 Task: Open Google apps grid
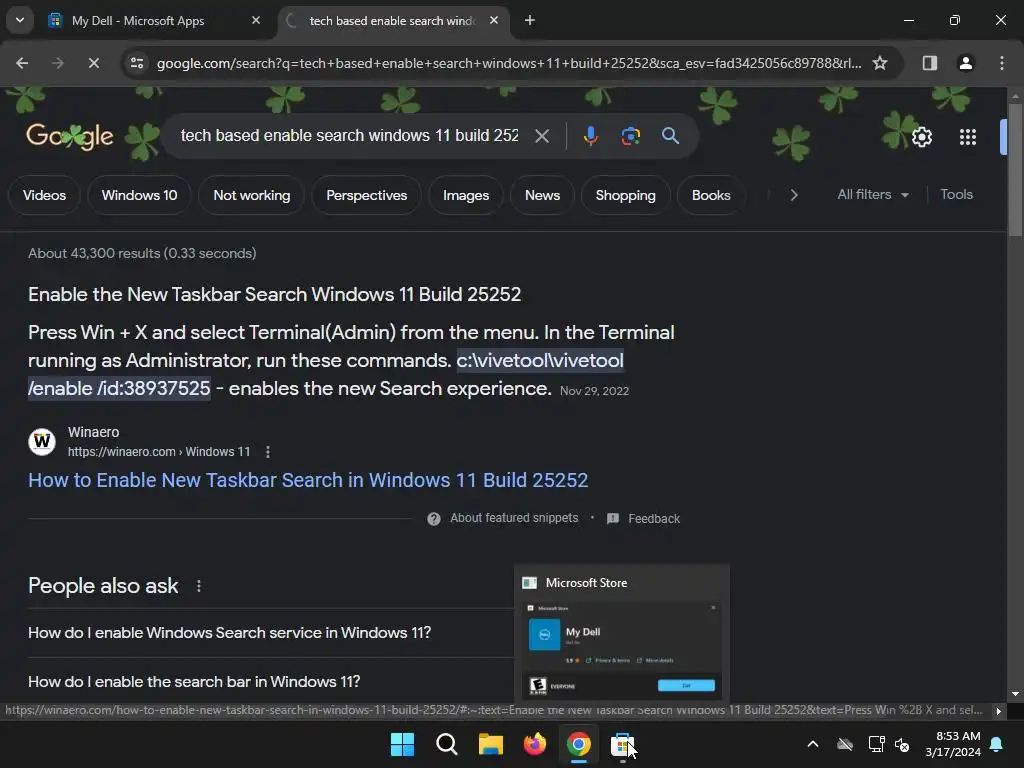[x=967, y=137]
